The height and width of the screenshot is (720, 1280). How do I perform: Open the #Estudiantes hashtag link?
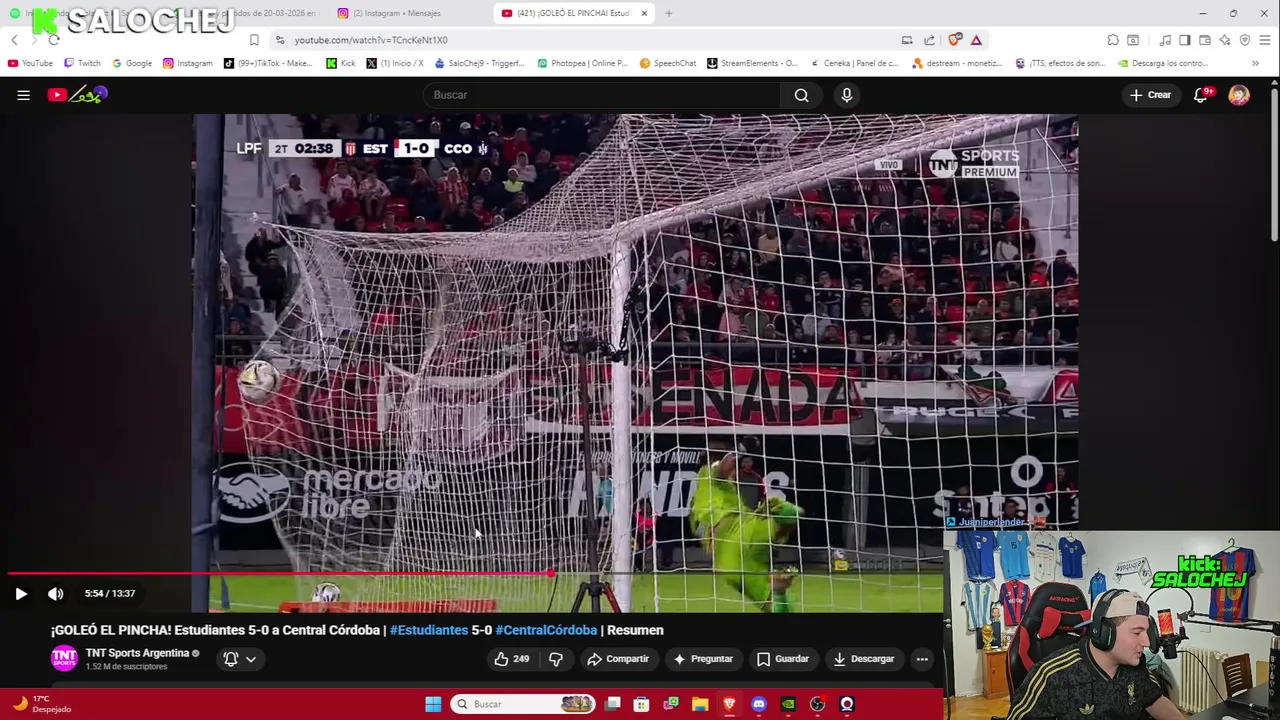[429, 630]
